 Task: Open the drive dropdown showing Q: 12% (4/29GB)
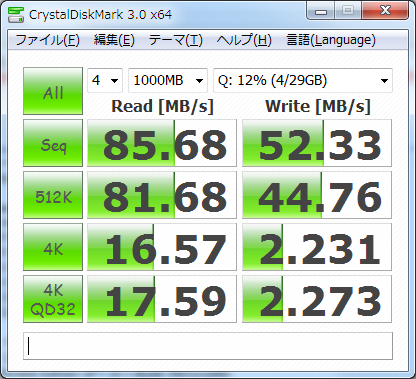[303, 80]
